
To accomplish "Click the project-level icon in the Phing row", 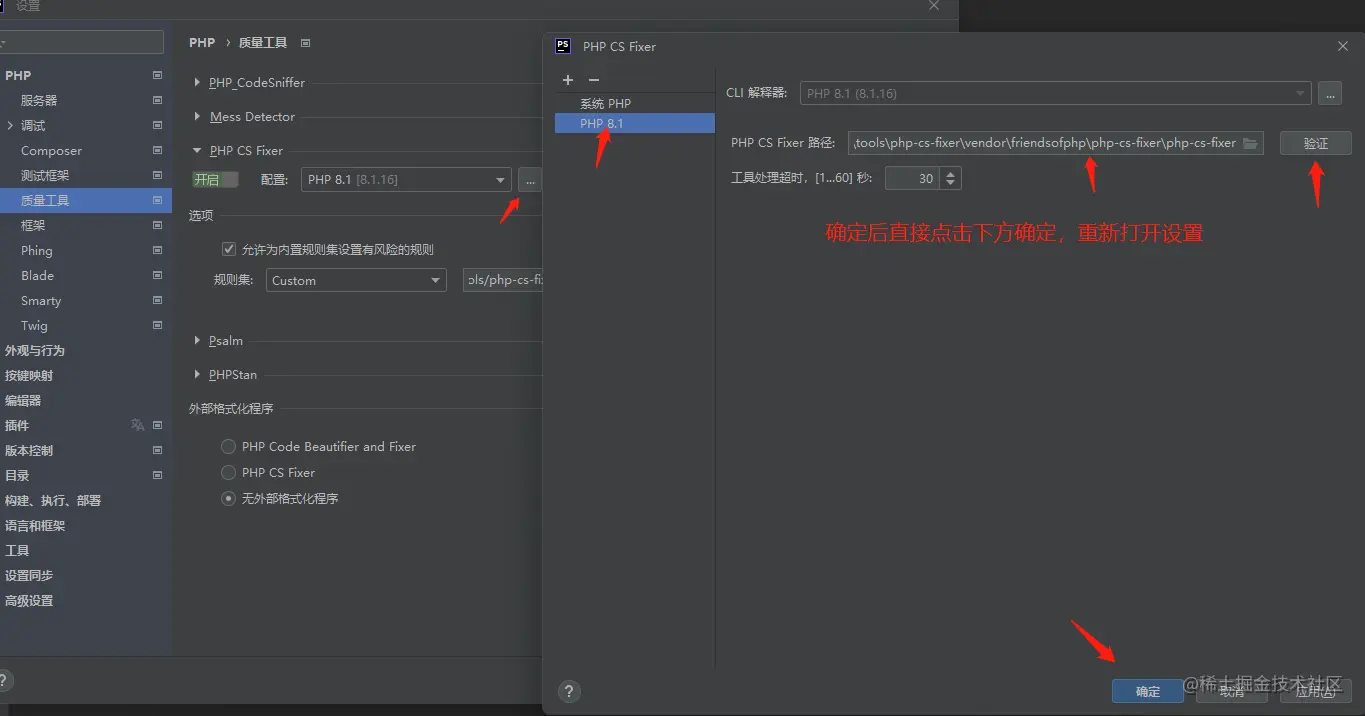I will 157,250.
